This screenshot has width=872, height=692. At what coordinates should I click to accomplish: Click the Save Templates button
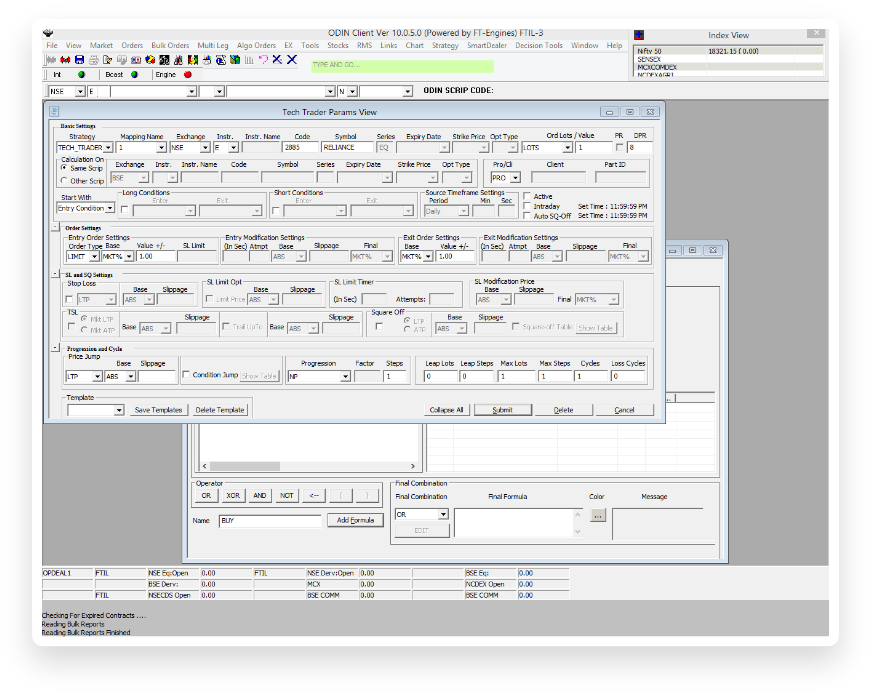(158, 410)
